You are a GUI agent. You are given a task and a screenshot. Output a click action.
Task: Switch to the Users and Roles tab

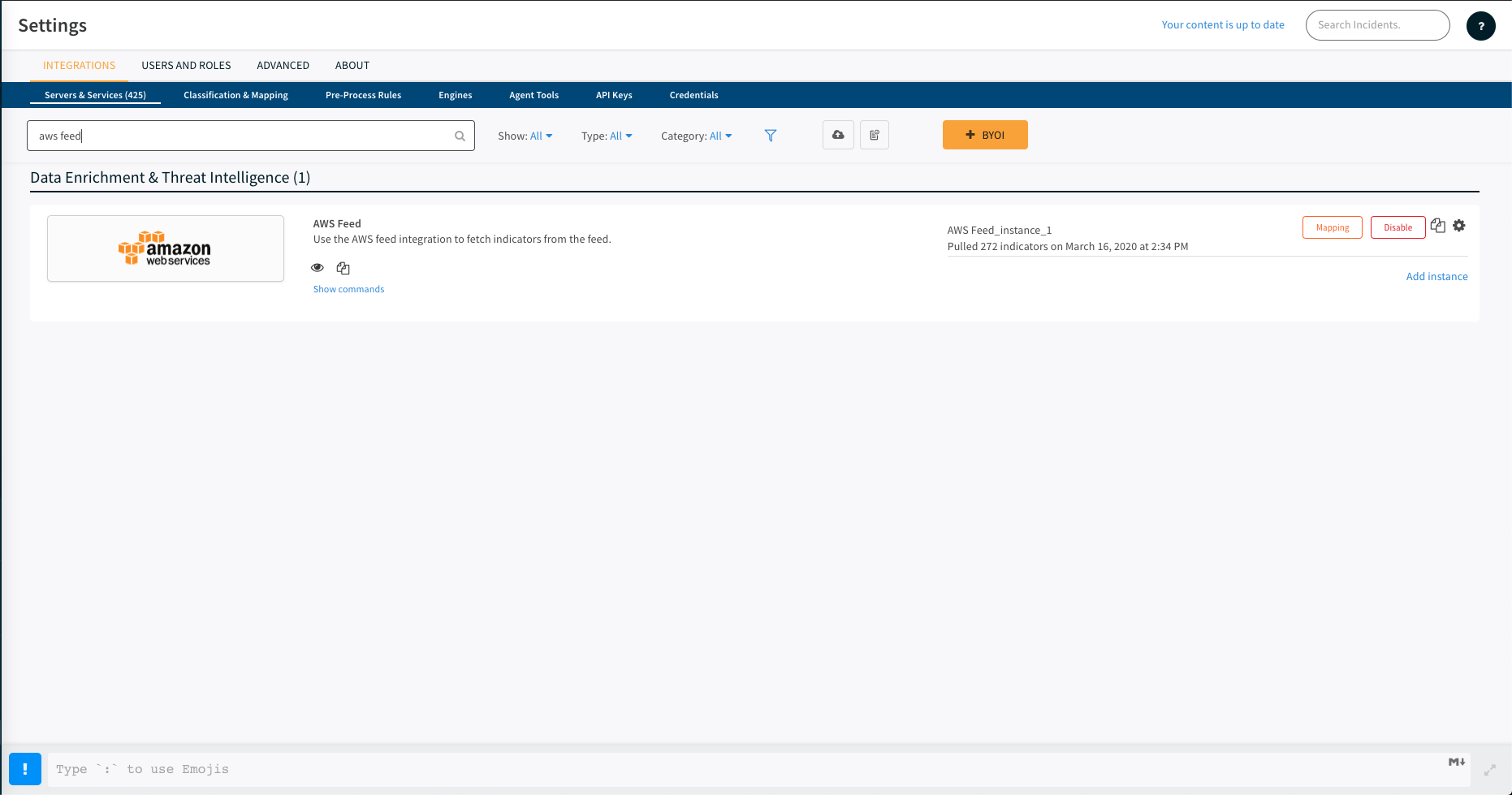click(186, 66)
